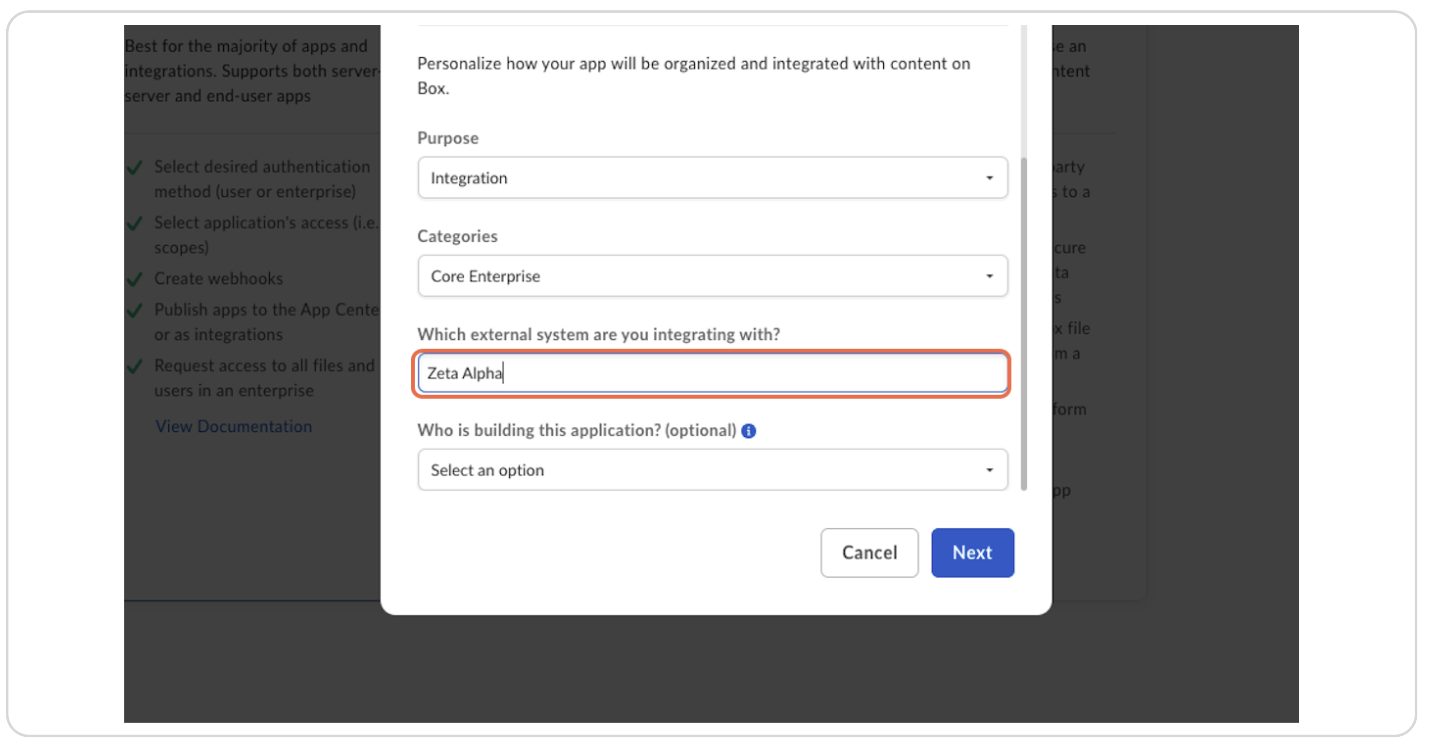
Task: Click the 'Which external system' question label
Action: tap(598, 334)
